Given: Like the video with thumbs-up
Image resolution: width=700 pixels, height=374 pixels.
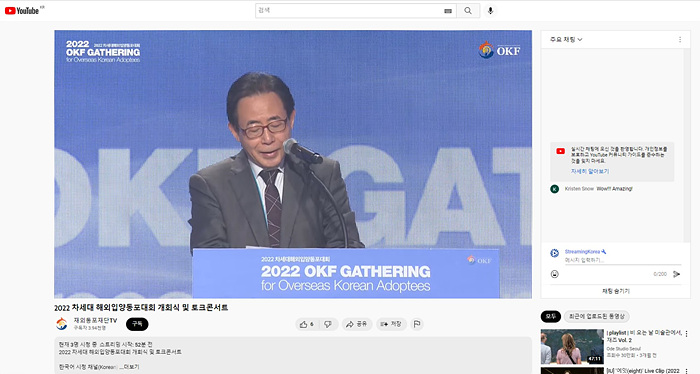Looking at the screenshot, I should pyautogui.click(x=306, y=324).
